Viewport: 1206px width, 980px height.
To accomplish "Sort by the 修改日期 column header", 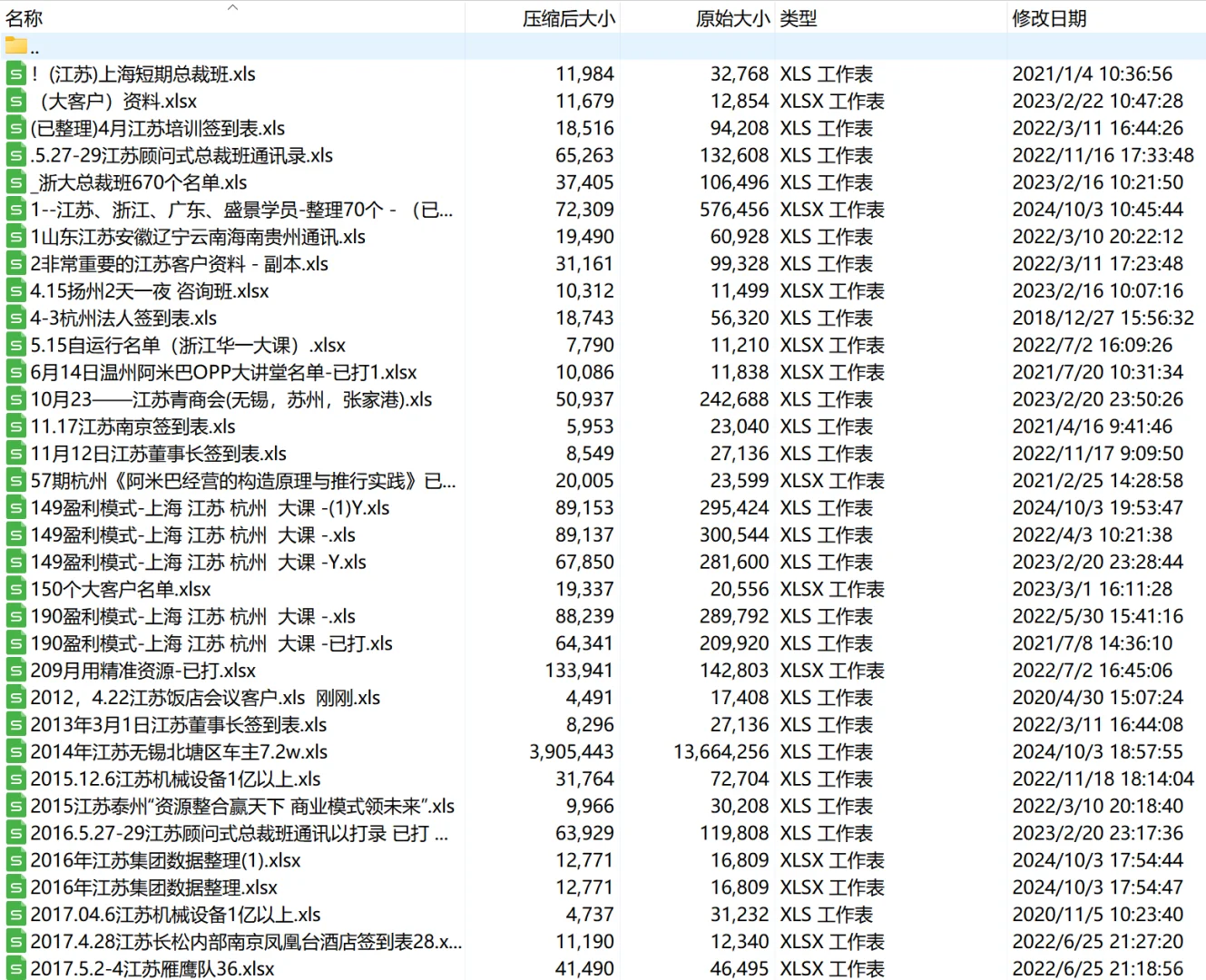I will tap(1049, 18).
